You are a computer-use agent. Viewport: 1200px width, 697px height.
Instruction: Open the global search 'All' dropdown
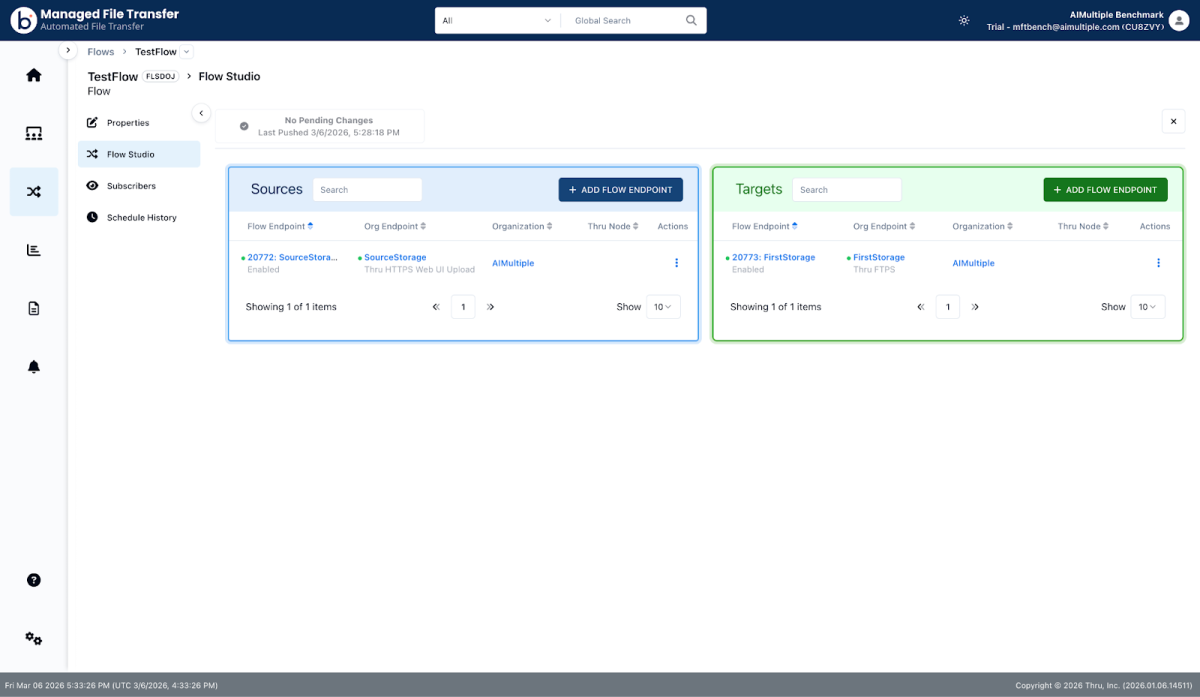pyautogui.click(x=497, y=20)
